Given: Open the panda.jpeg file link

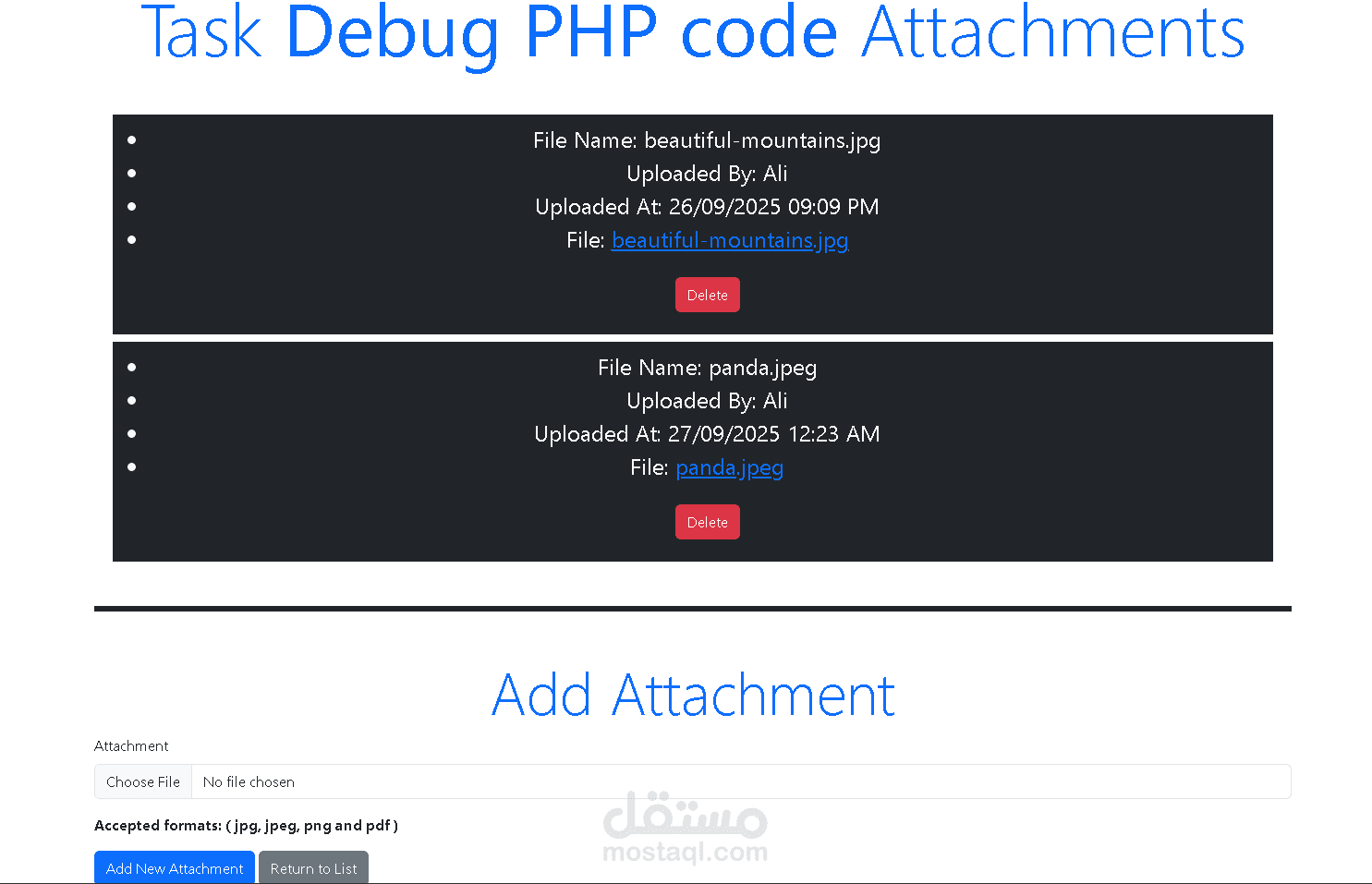Looking at the screenshot, I should click(729, 467).
